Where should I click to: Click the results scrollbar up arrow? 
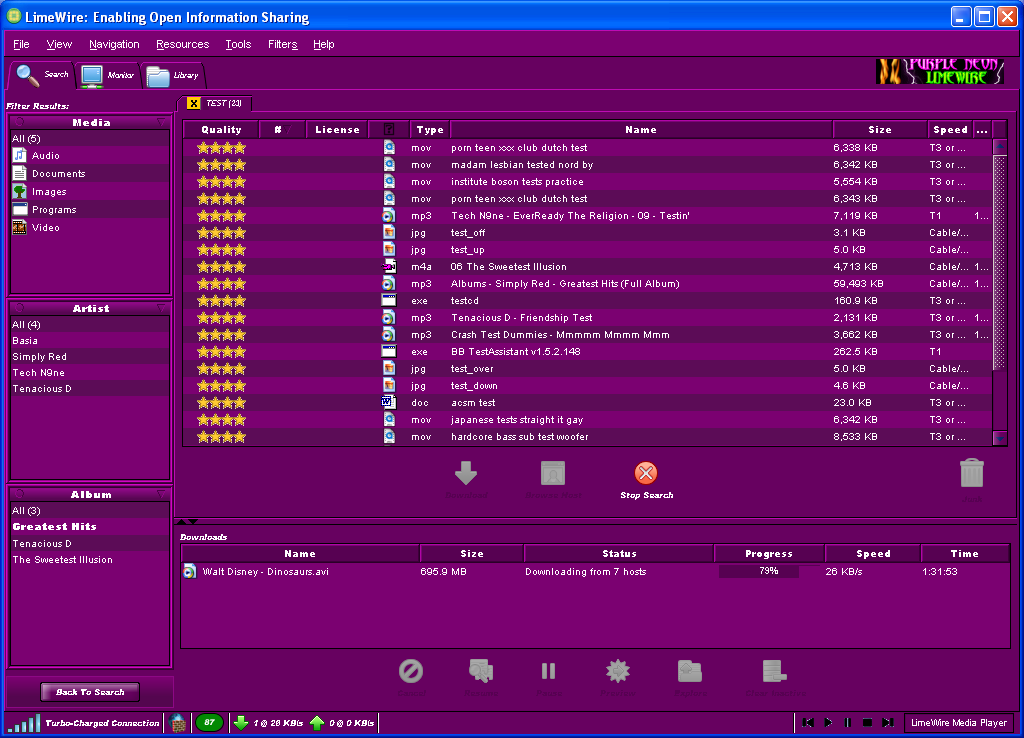pyautogui.click(x=999, y=146)
